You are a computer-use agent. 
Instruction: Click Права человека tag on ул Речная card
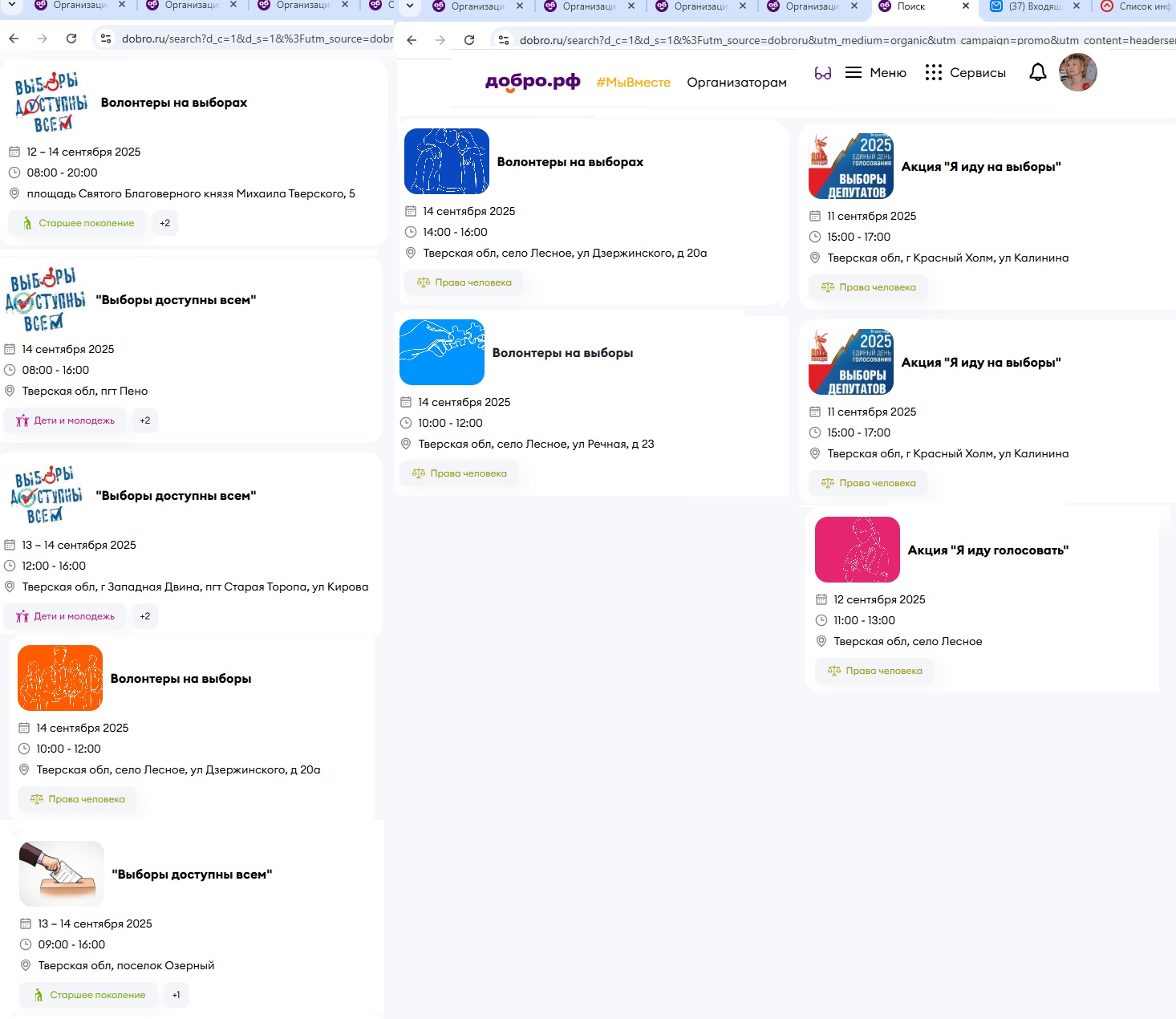point(459,473)
